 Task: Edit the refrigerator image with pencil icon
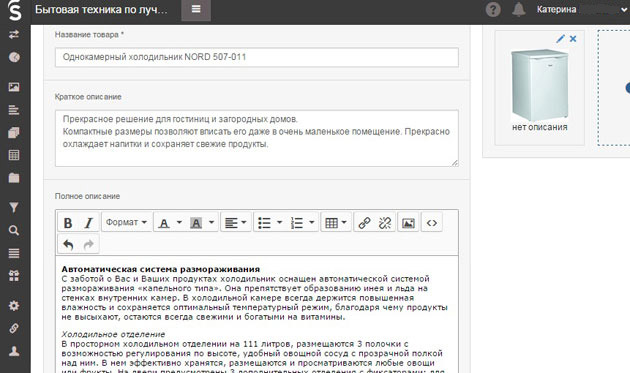(x=560, y=39)
